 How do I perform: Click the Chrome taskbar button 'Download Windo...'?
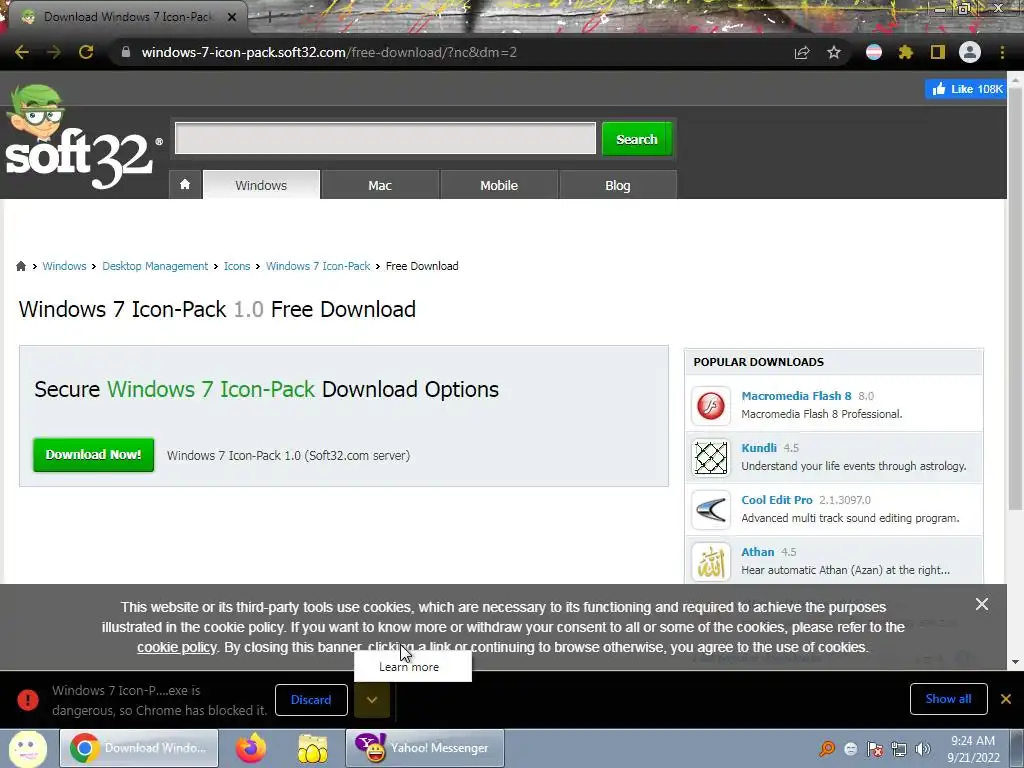pos(139,748)
